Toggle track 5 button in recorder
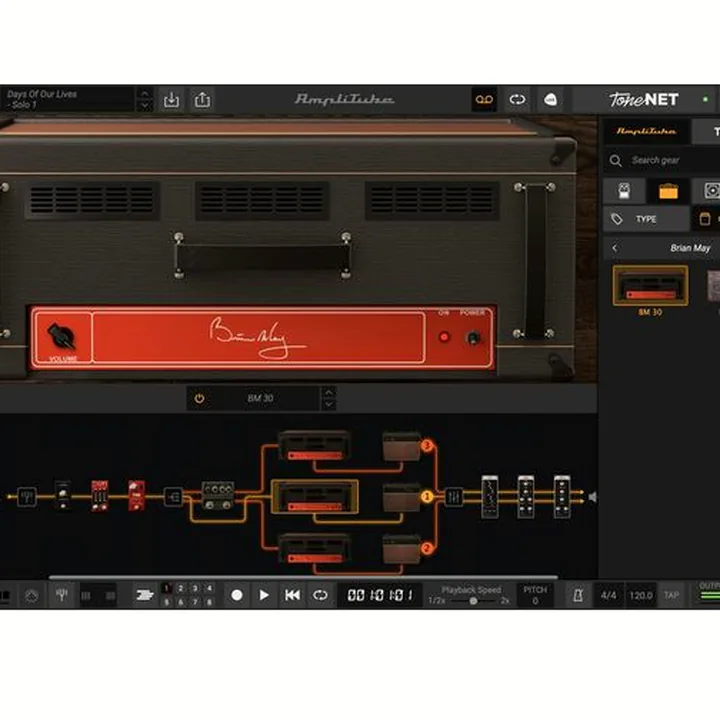Image resolution: width=720 pixels, height=720 pixels. point(167,602)
